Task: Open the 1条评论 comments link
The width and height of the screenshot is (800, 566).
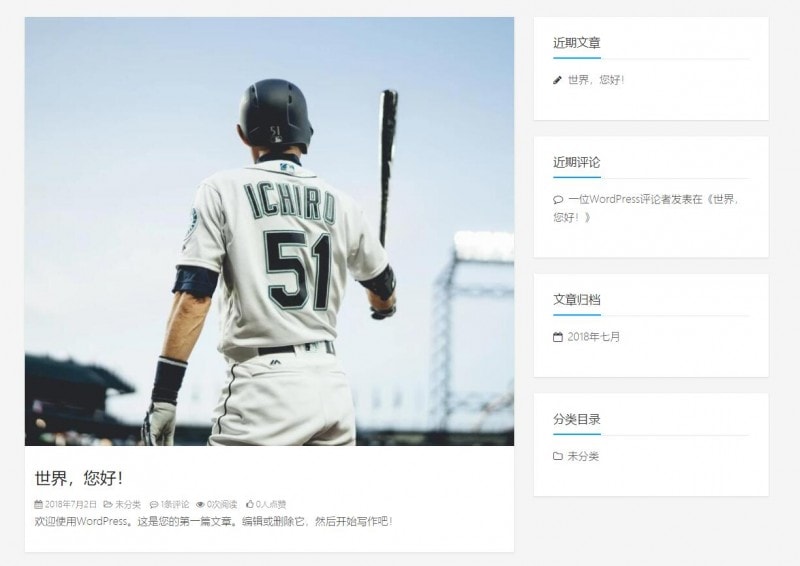Action: 174,504
